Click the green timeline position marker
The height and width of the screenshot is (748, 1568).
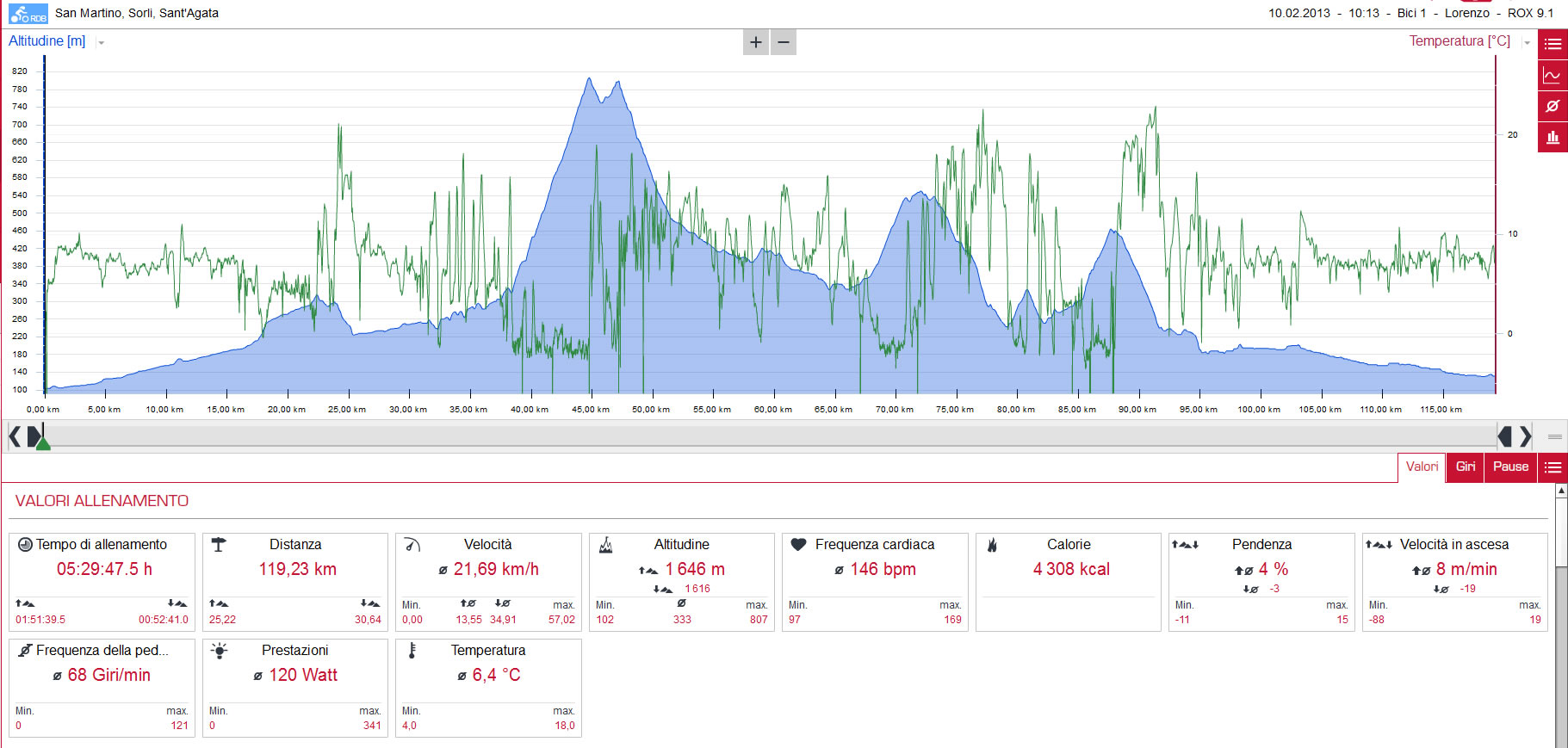(43, 442)
